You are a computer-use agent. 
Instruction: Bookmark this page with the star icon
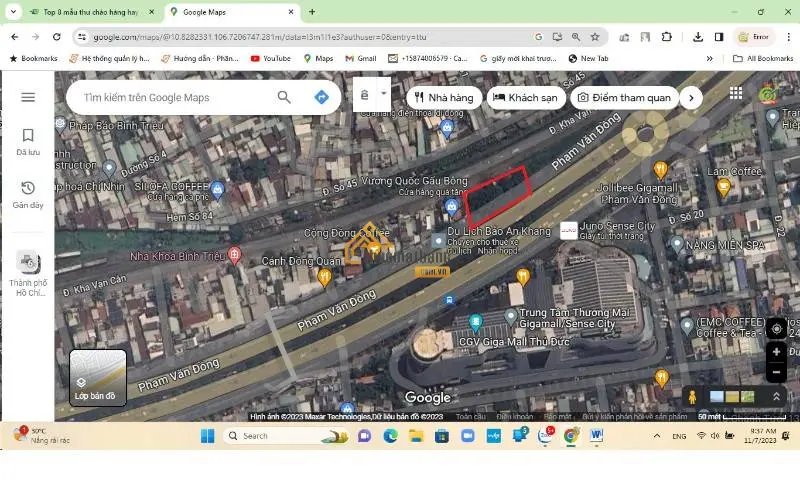coord(595,37)
